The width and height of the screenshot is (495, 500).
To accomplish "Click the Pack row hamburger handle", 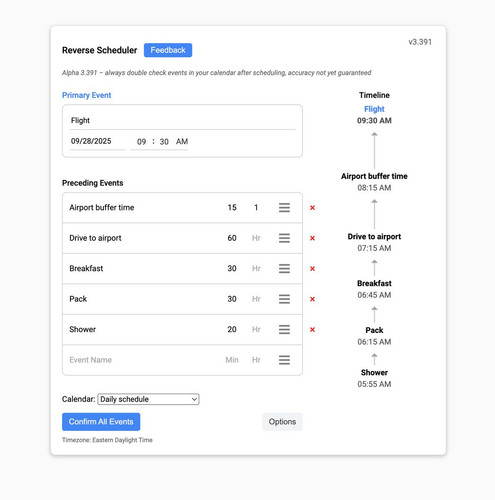I will [x=284, y=299].
